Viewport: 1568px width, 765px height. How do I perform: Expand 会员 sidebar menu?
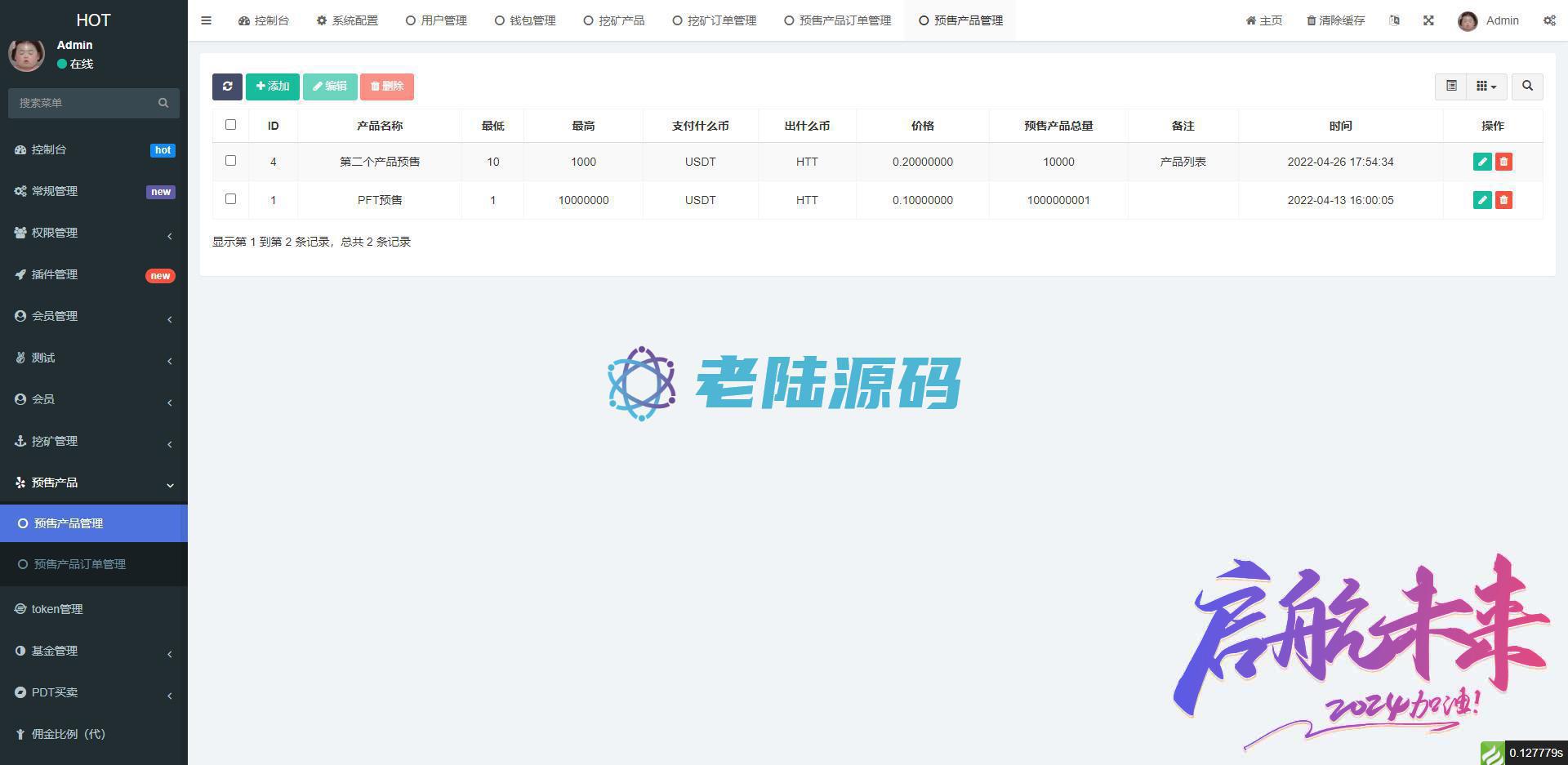coord(94,399)
